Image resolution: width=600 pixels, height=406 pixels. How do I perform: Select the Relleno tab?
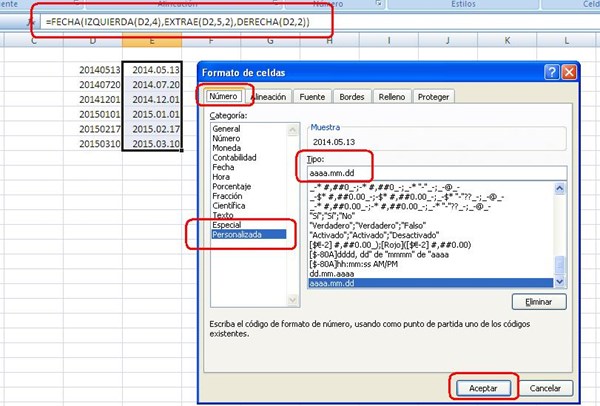[391, 96]
